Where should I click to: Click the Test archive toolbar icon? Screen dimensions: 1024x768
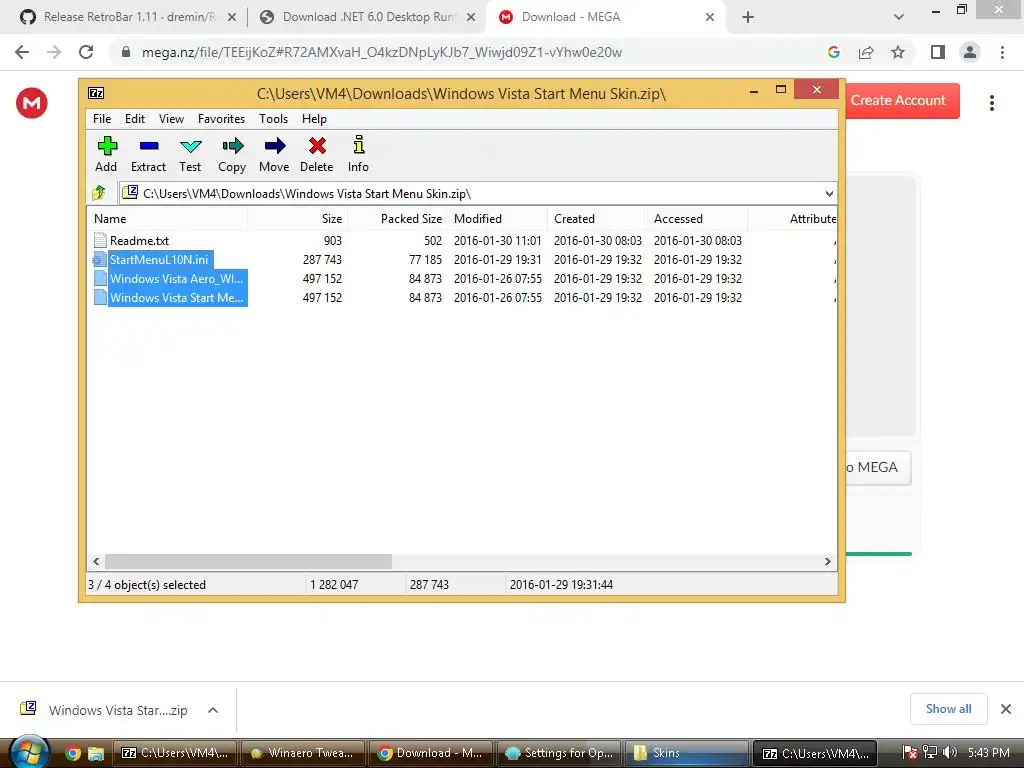[x=191, y=146]
